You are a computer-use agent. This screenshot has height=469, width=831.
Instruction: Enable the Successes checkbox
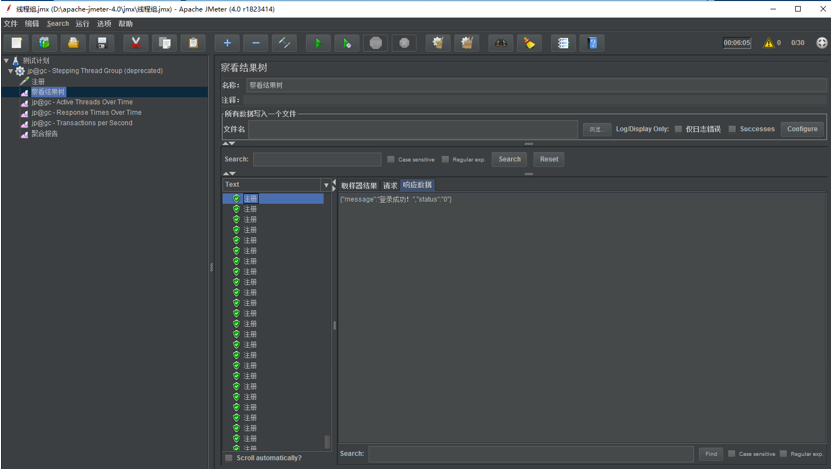(732, 129)
